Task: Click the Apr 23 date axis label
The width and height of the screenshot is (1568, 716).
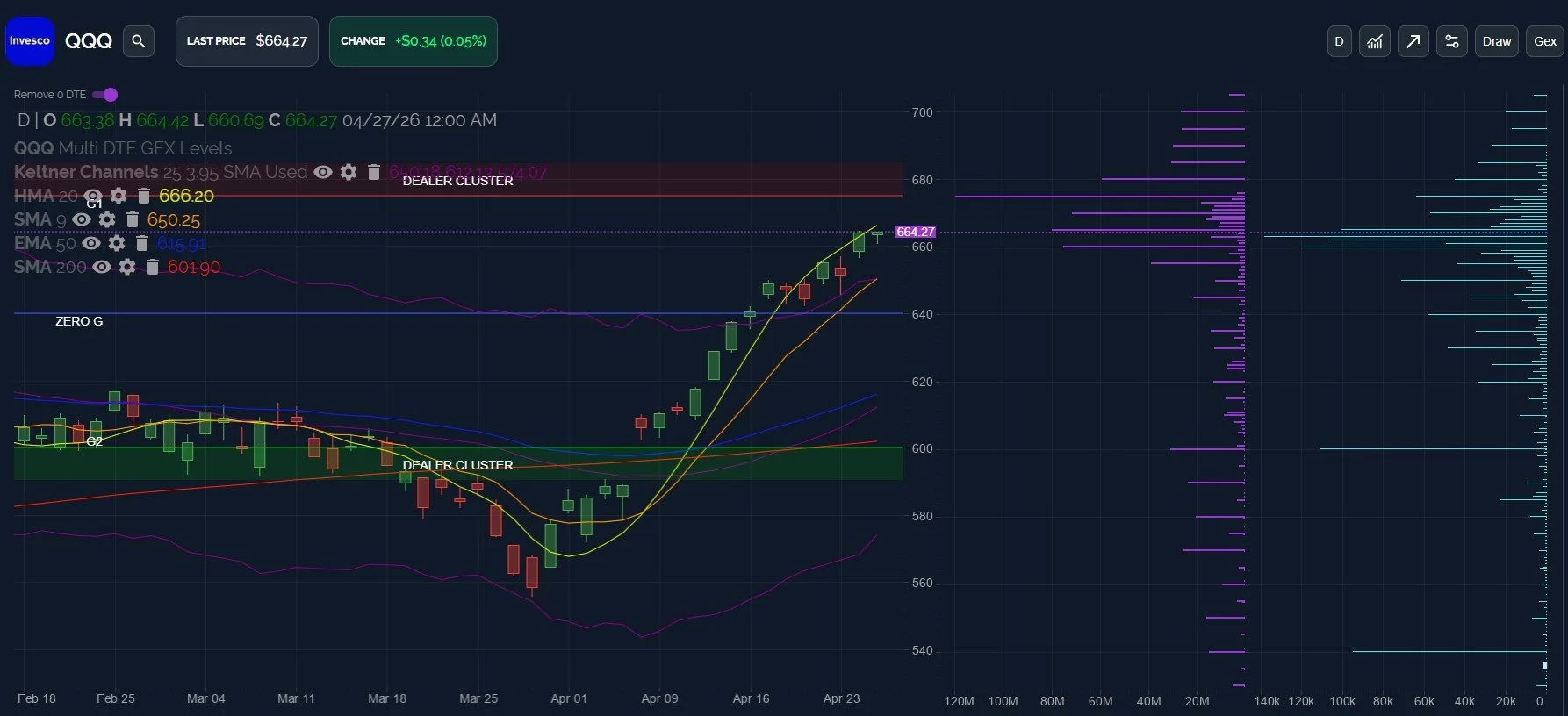Action: click(x=841, y=698)
